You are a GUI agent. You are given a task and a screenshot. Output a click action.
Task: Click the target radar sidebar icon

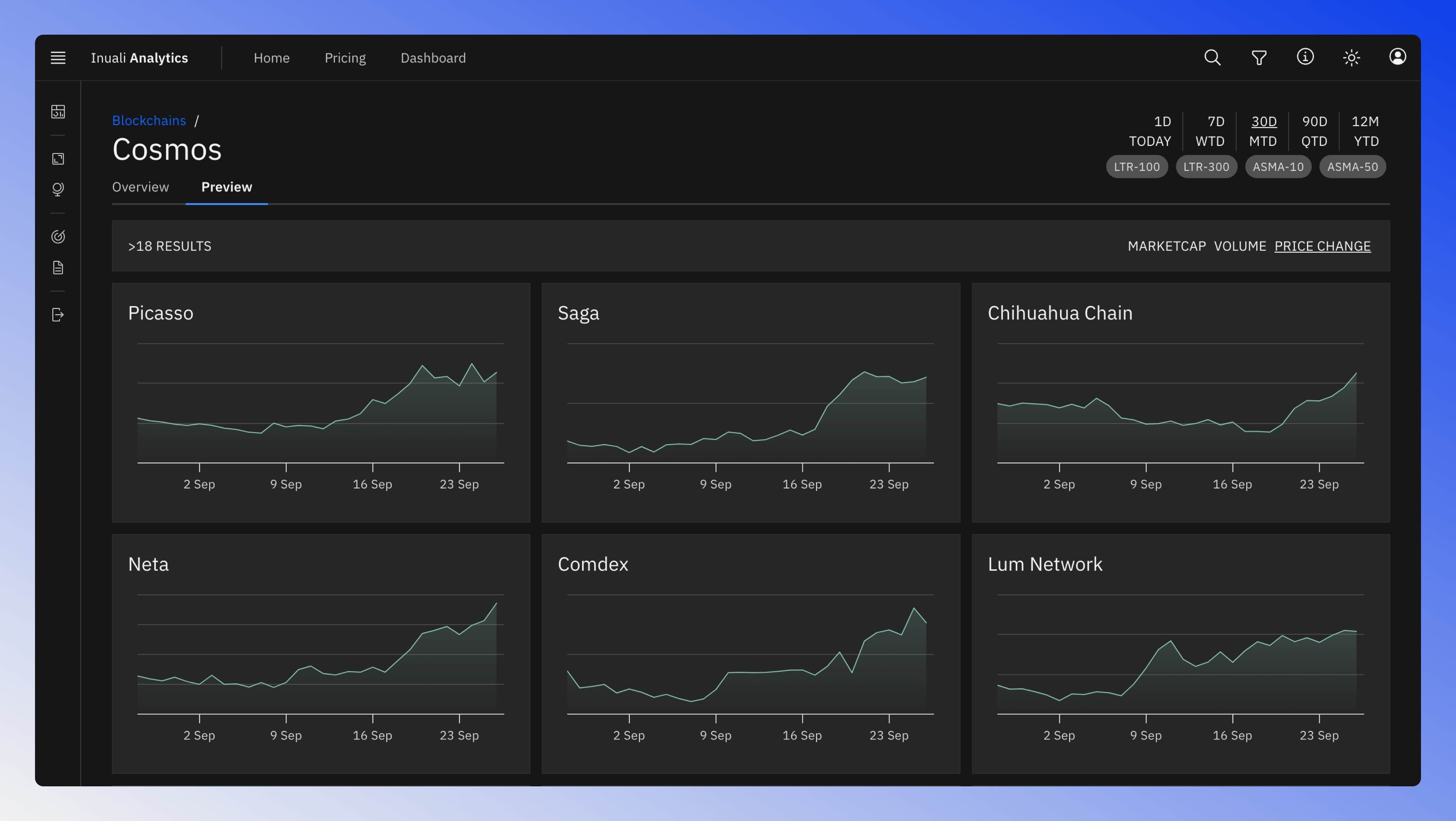click(58, 236)
